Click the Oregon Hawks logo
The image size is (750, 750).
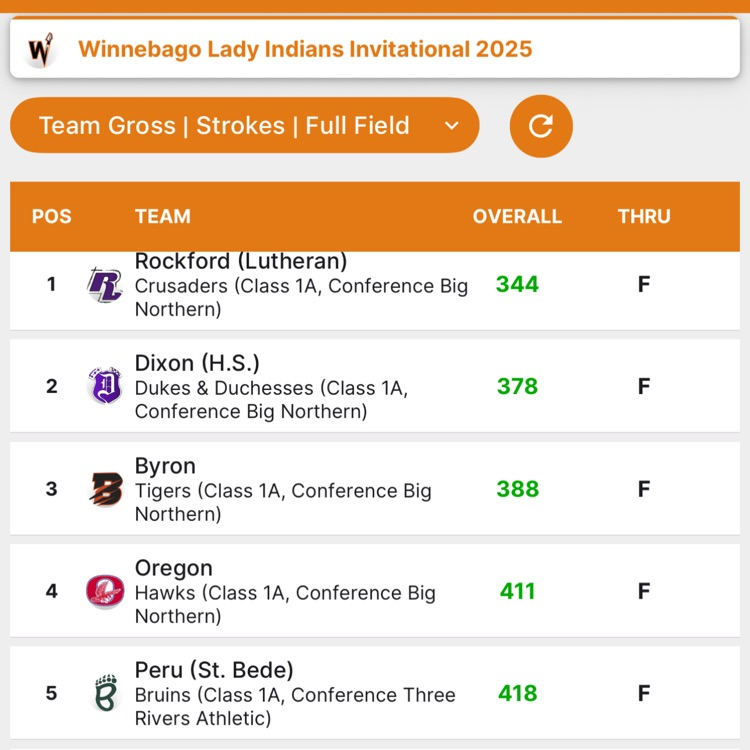[x=105, y=591]
